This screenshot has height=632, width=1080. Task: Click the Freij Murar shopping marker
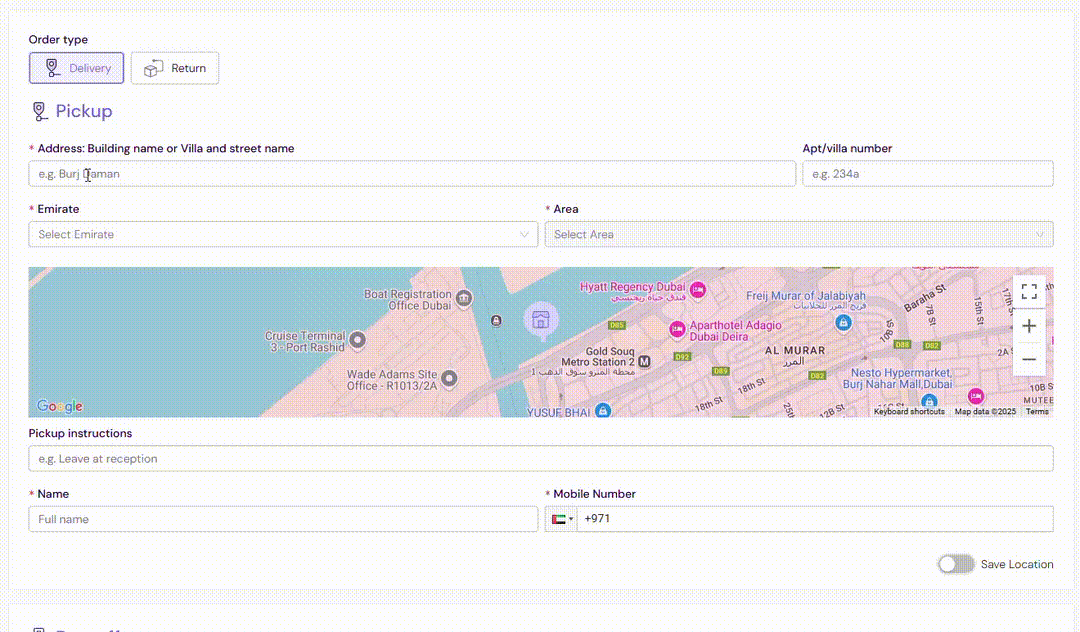coord(843,322)
